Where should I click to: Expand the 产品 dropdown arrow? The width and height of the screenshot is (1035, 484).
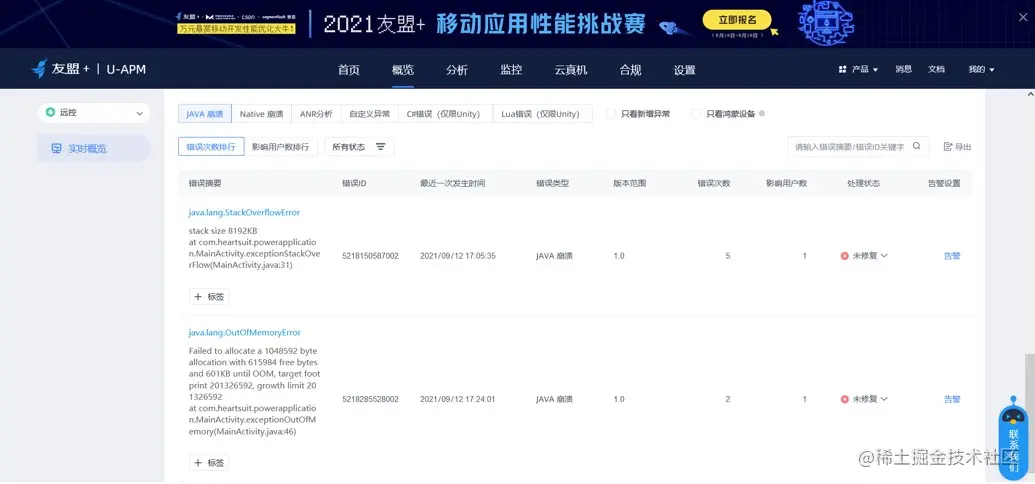875,70
